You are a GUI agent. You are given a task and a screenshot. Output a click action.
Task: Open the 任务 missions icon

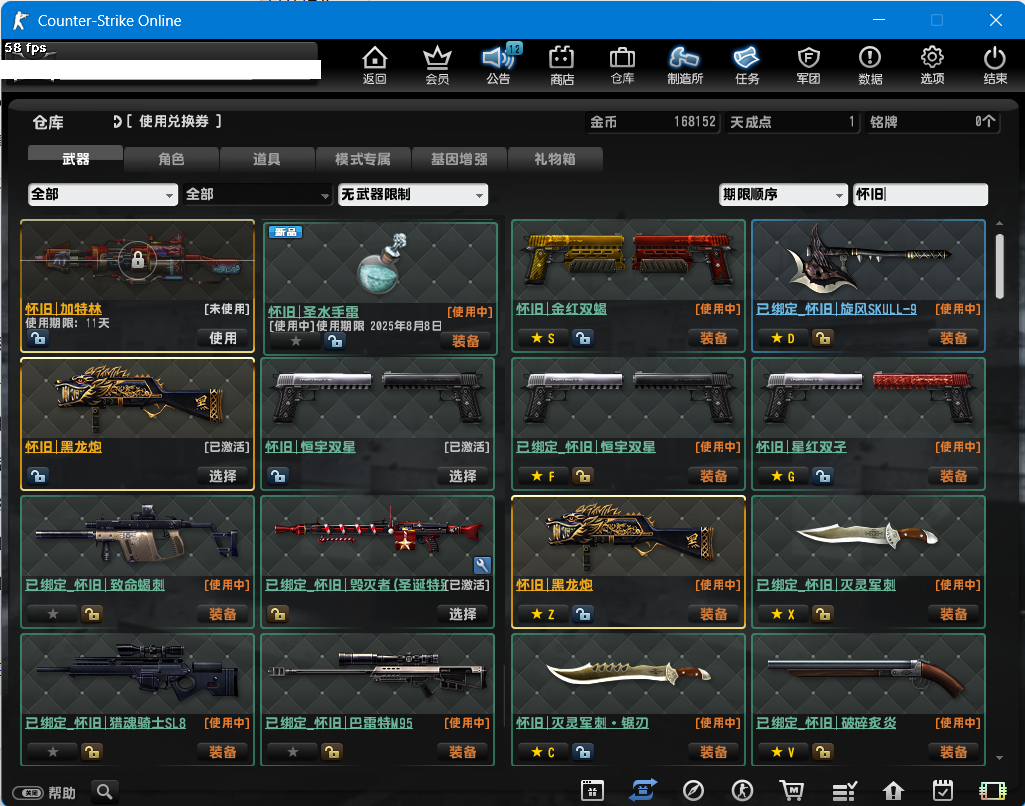pyautogui.click(x=747, y=65)
